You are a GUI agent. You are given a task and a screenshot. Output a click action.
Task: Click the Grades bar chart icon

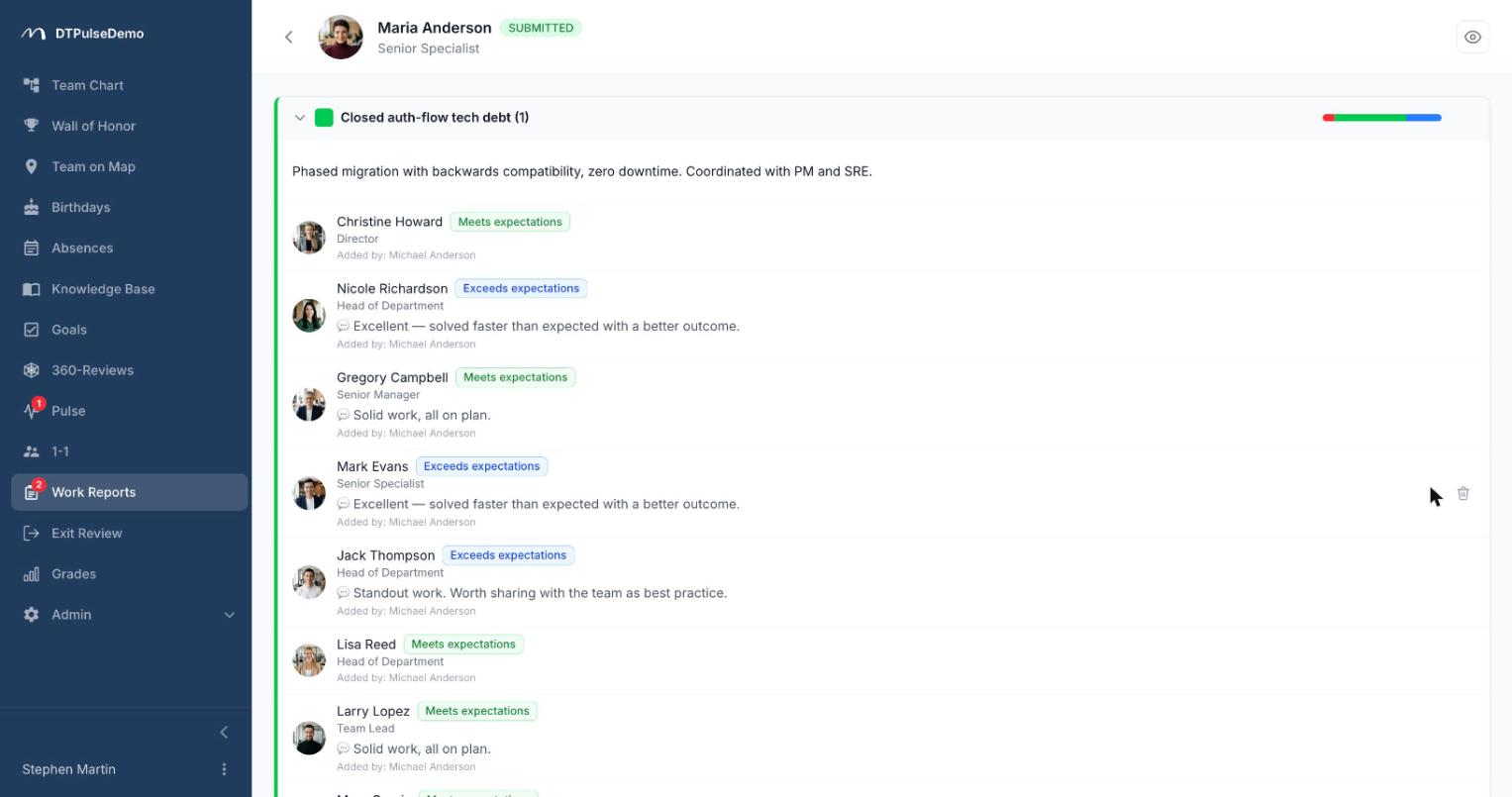point(32,574)
